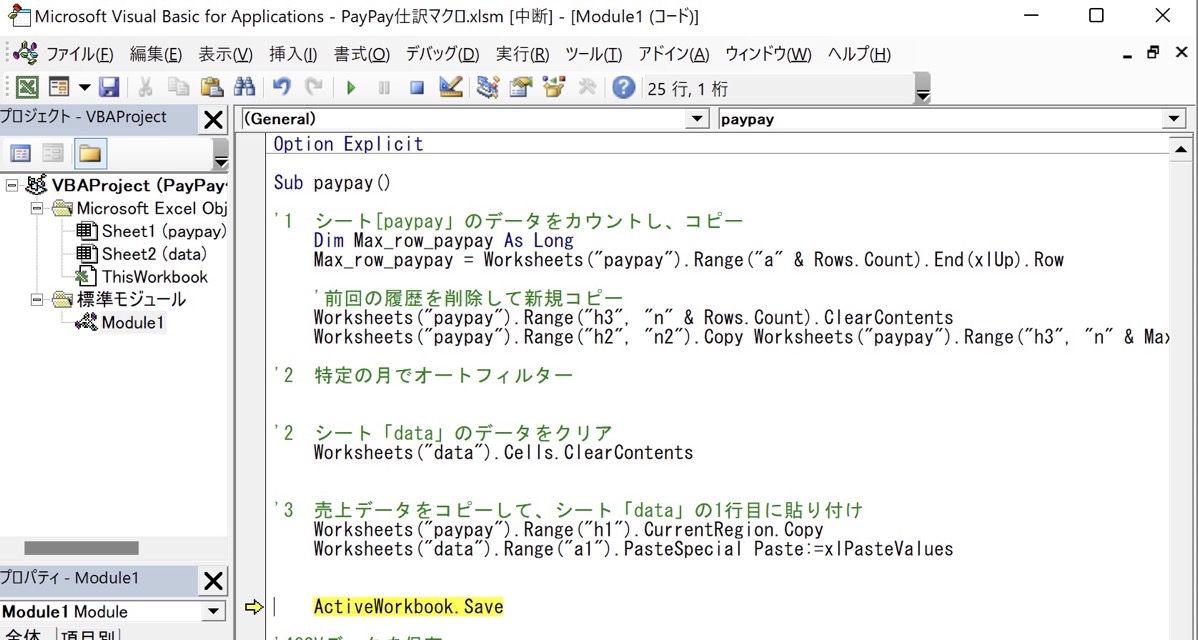Open the paypay procedure dropdown
This screenshot has height=640, width=1198.
pos(1174,119)
